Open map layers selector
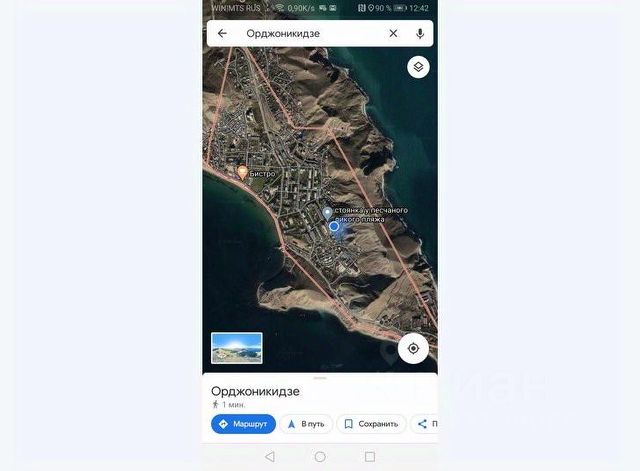The width and height of the screenshot is (640, 471). [418, 67]
